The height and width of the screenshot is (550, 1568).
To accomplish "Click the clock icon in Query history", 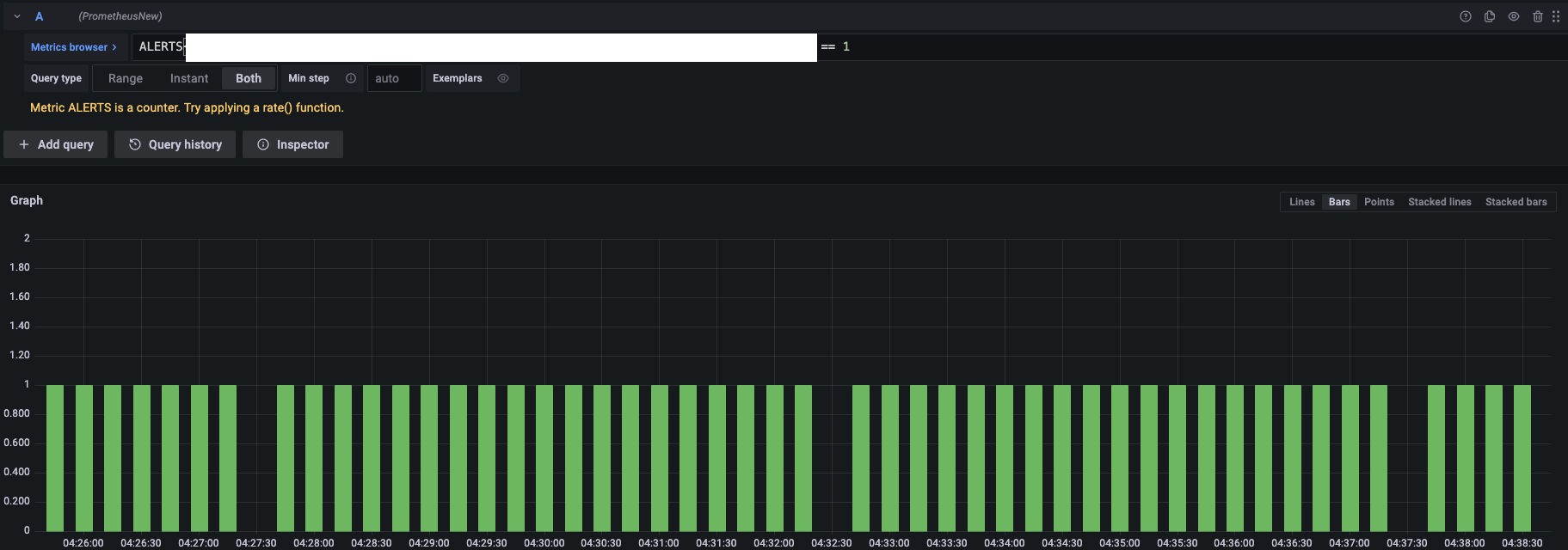I will 135,144.
